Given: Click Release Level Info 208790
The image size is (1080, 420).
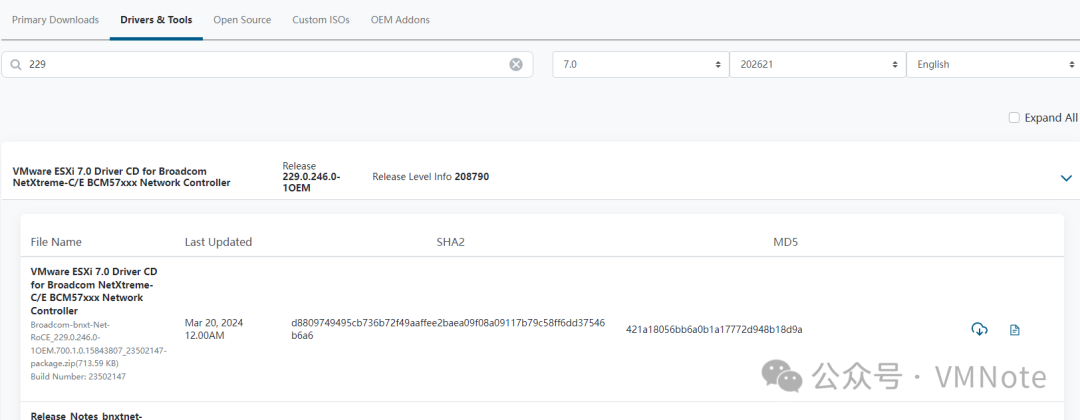Looking at the screenshot, I should pyautogui.click(x=430, y=176).
